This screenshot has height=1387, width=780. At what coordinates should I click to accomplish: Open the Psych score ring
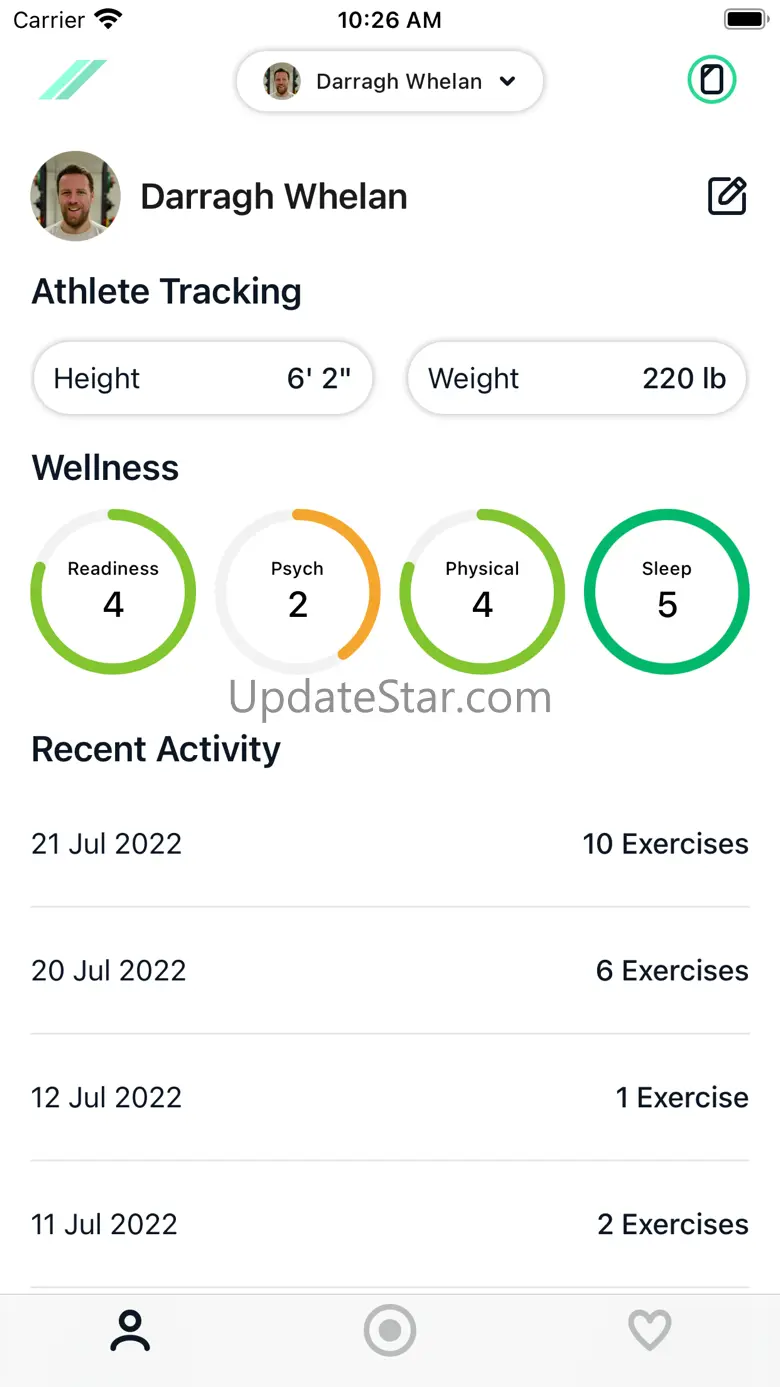[x=298, y=592]
